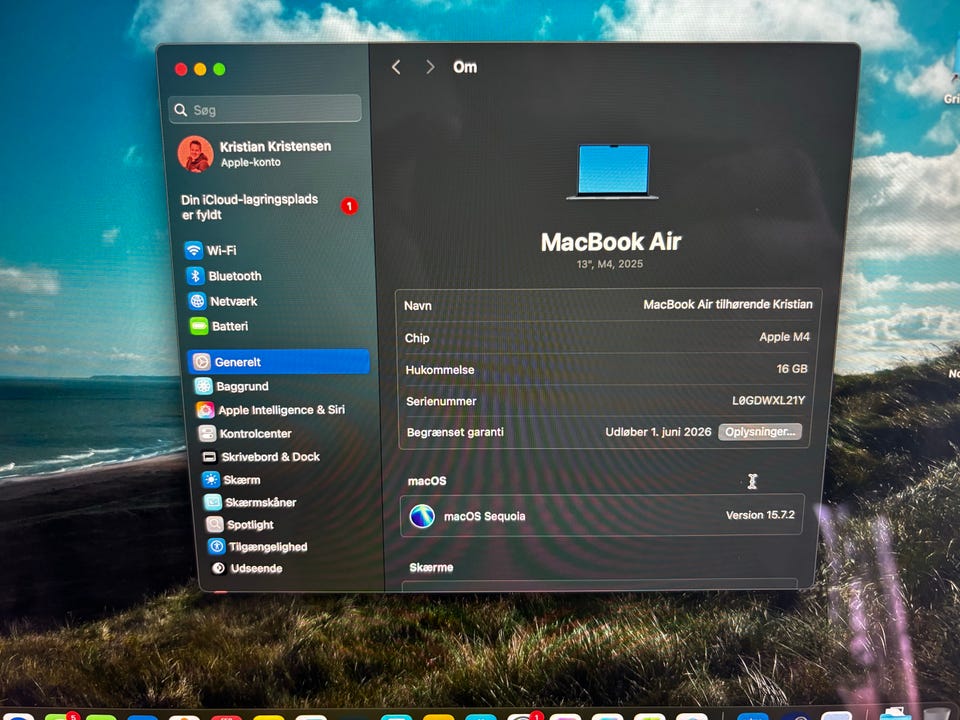This screenshot has width=960, height=720.
Task: Click '13", M4, 2025' model subtitle
Action: (610, 264)
